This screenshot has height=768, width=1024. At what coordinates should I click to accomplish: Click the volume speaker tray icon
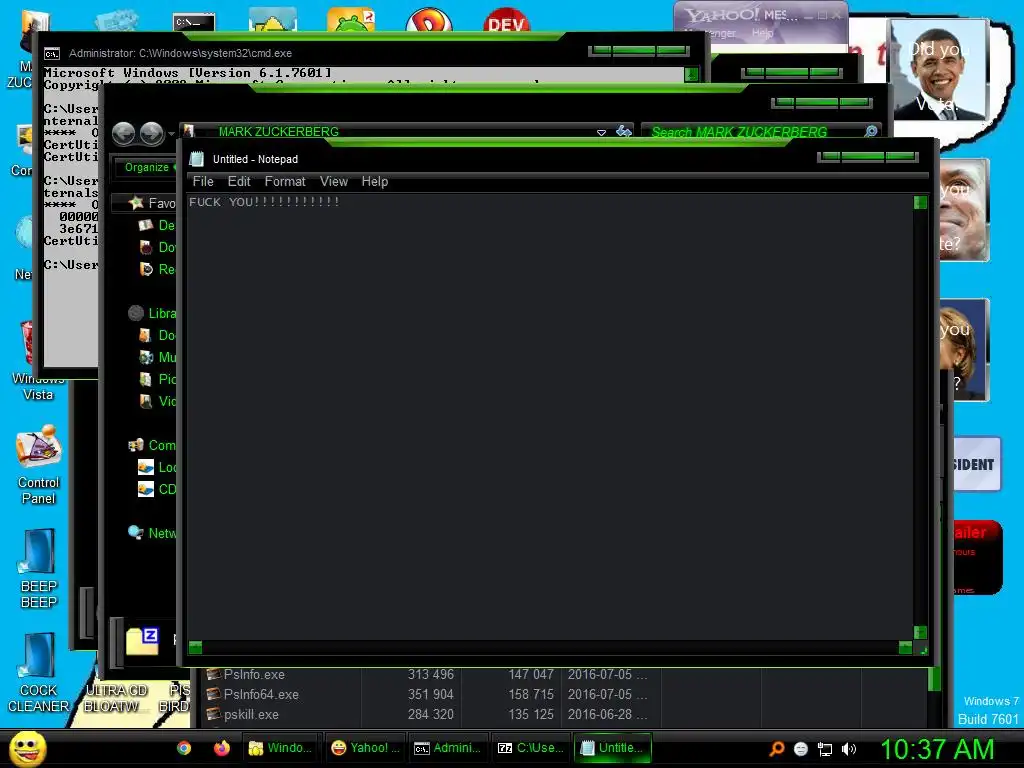(848, 749)
